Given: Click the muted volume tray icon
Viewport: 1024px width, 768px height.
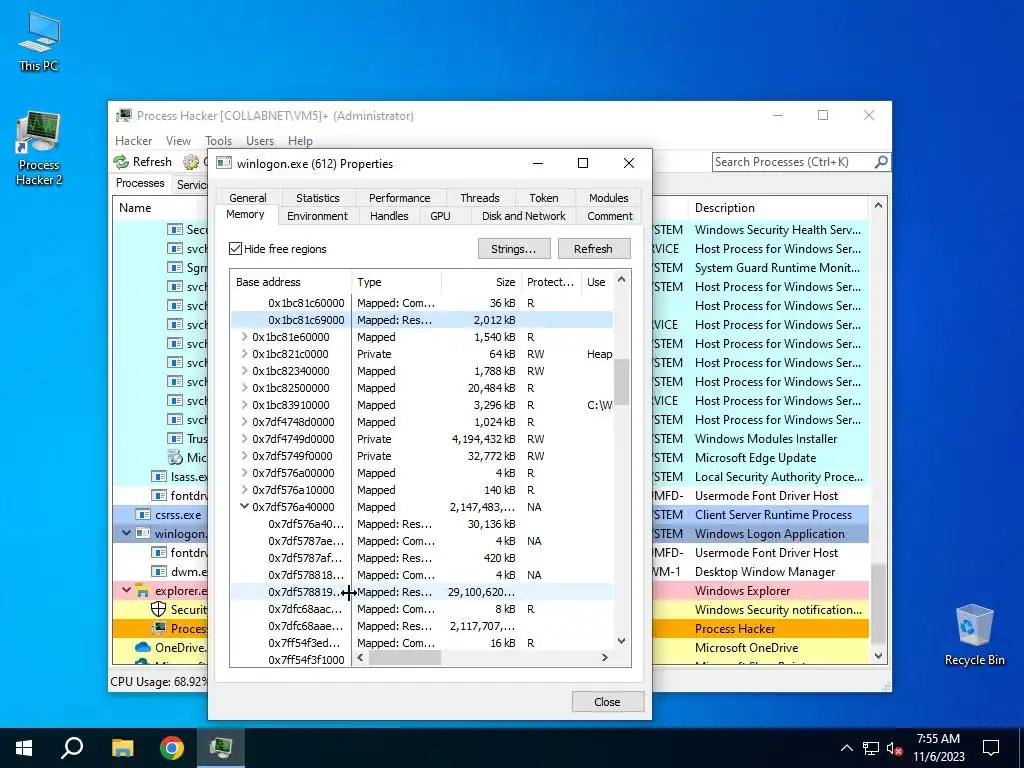Looking at the screenshot, I should click(x=894, y=748).
